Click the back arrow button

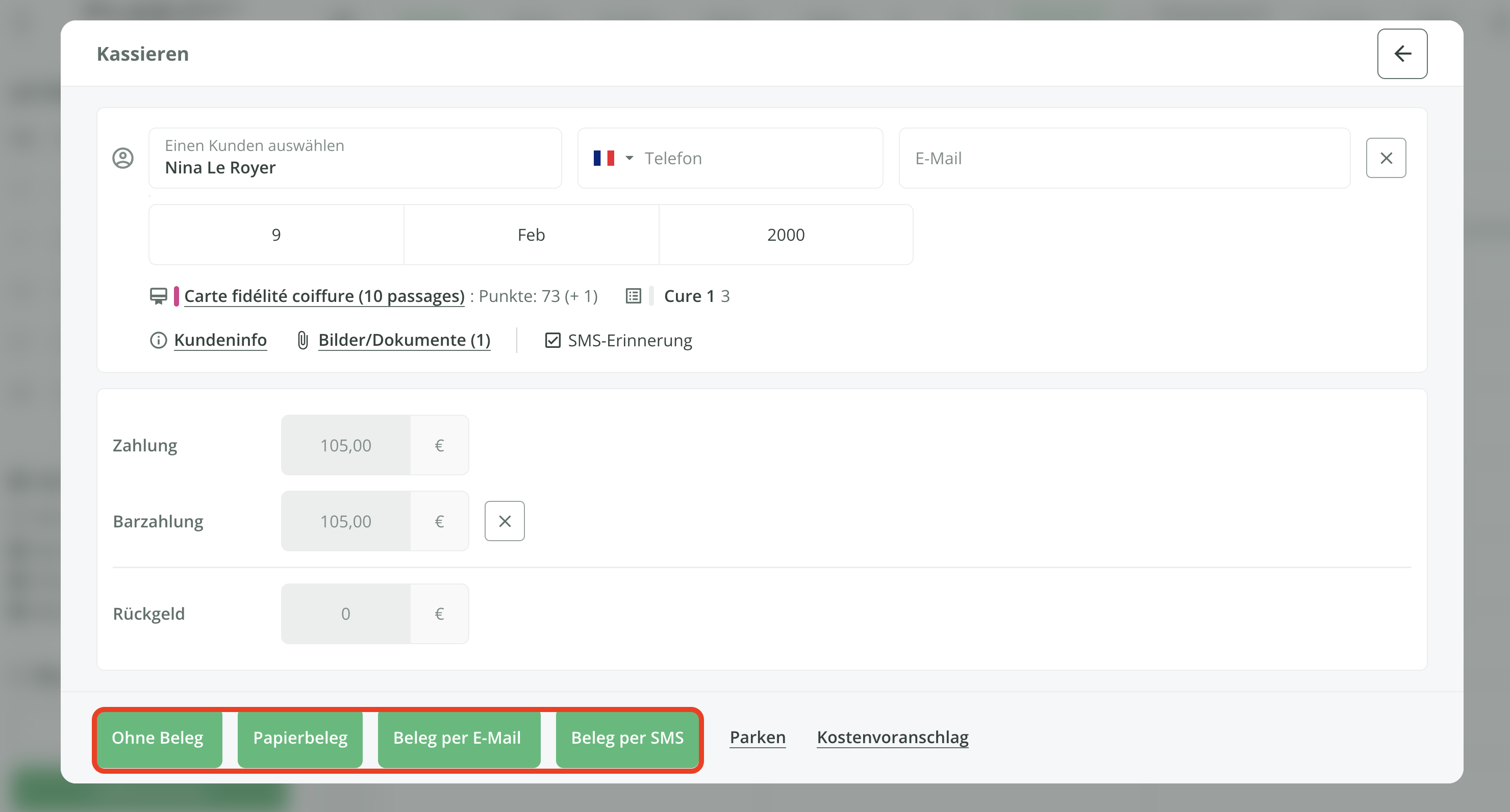[x=1401, y=54]
